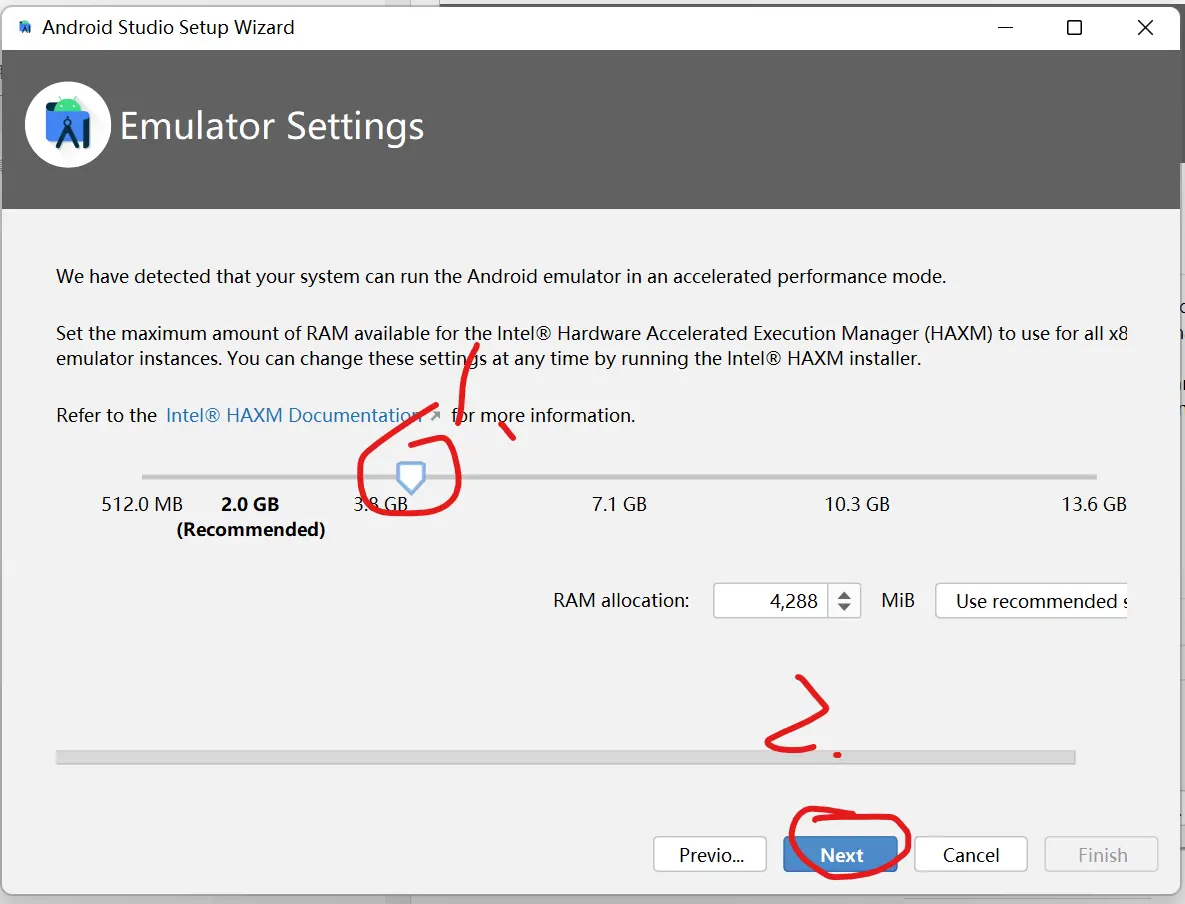This screenshot has width=1185, height=904.
Task: Click the Use recommended settings button
Action: [1034, 601]
